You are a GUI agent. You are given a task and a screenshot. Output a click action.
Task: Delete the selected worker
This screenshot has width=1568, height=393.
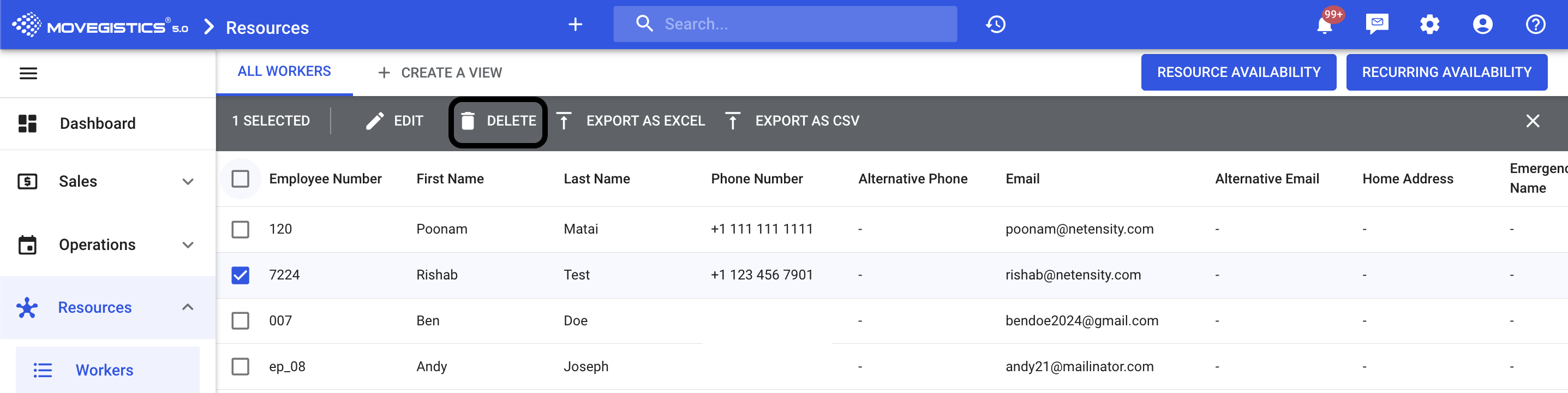point(498,121)
